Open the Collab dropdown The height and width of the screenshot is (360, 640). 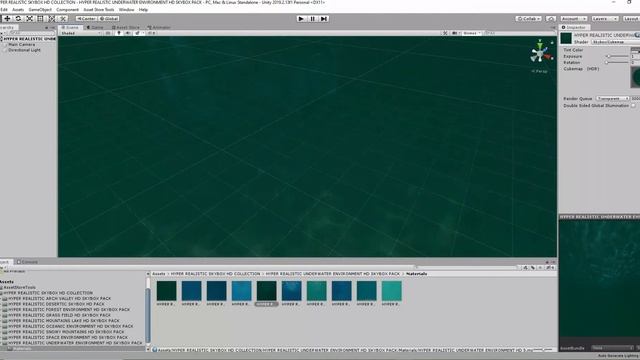pos(529,19)
